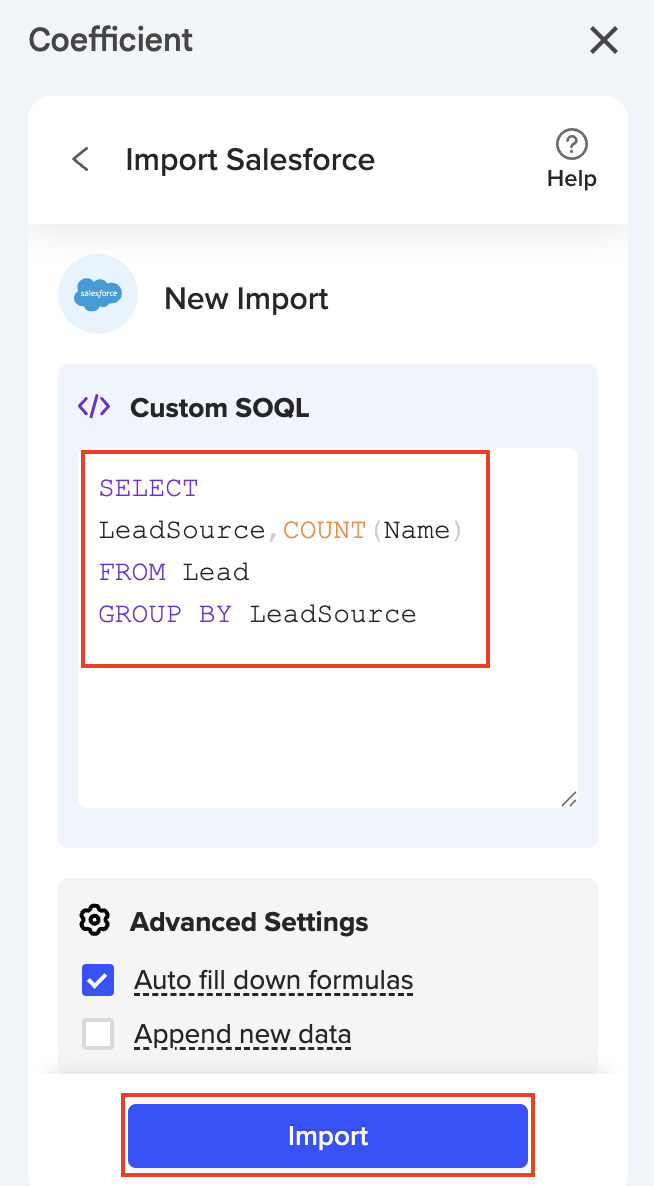This screenshot has width=654, height=1186.
Task: Click the Auto fill down formulas label
Action: coord(273,981)
